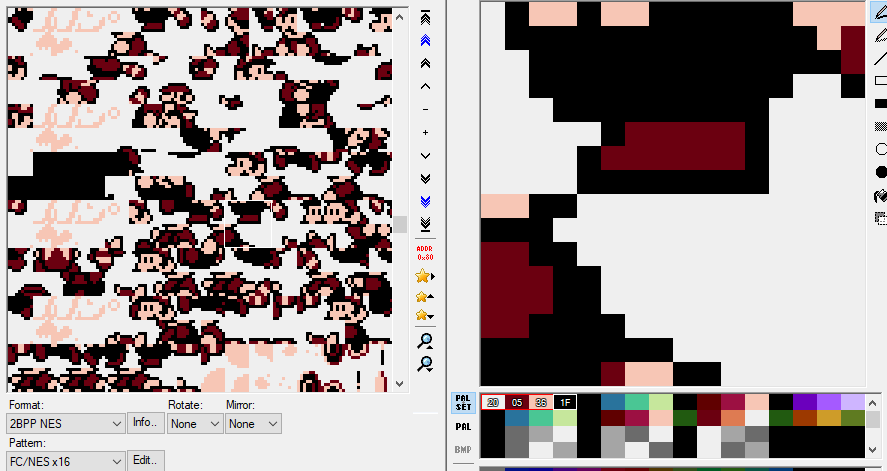Select the Rectangle outline tool

[880, 81]
